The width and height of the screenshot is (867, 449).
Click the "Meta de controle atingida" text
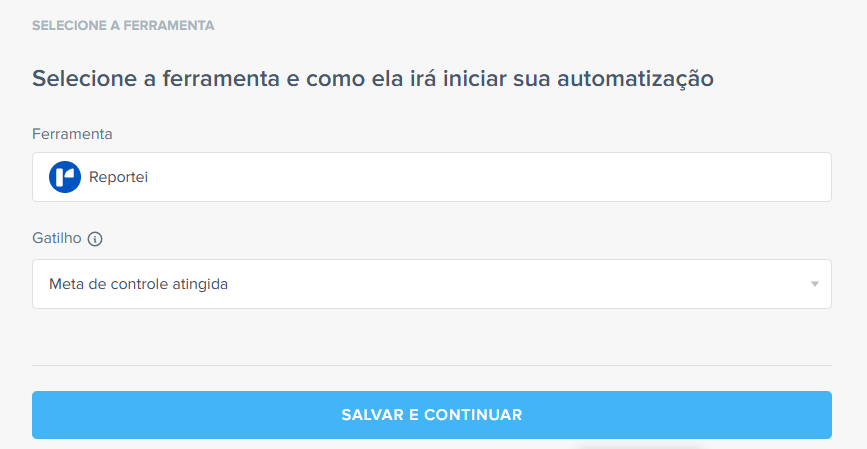138,284
